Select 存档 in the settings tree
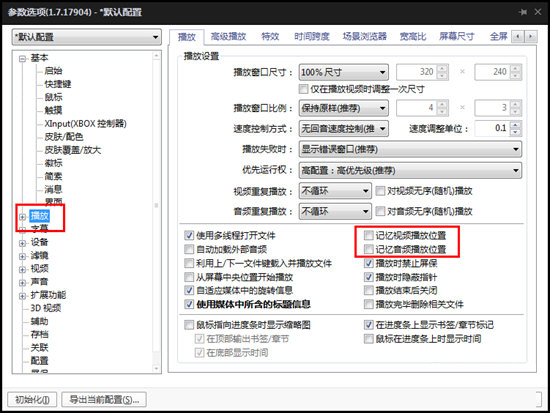 39,334
